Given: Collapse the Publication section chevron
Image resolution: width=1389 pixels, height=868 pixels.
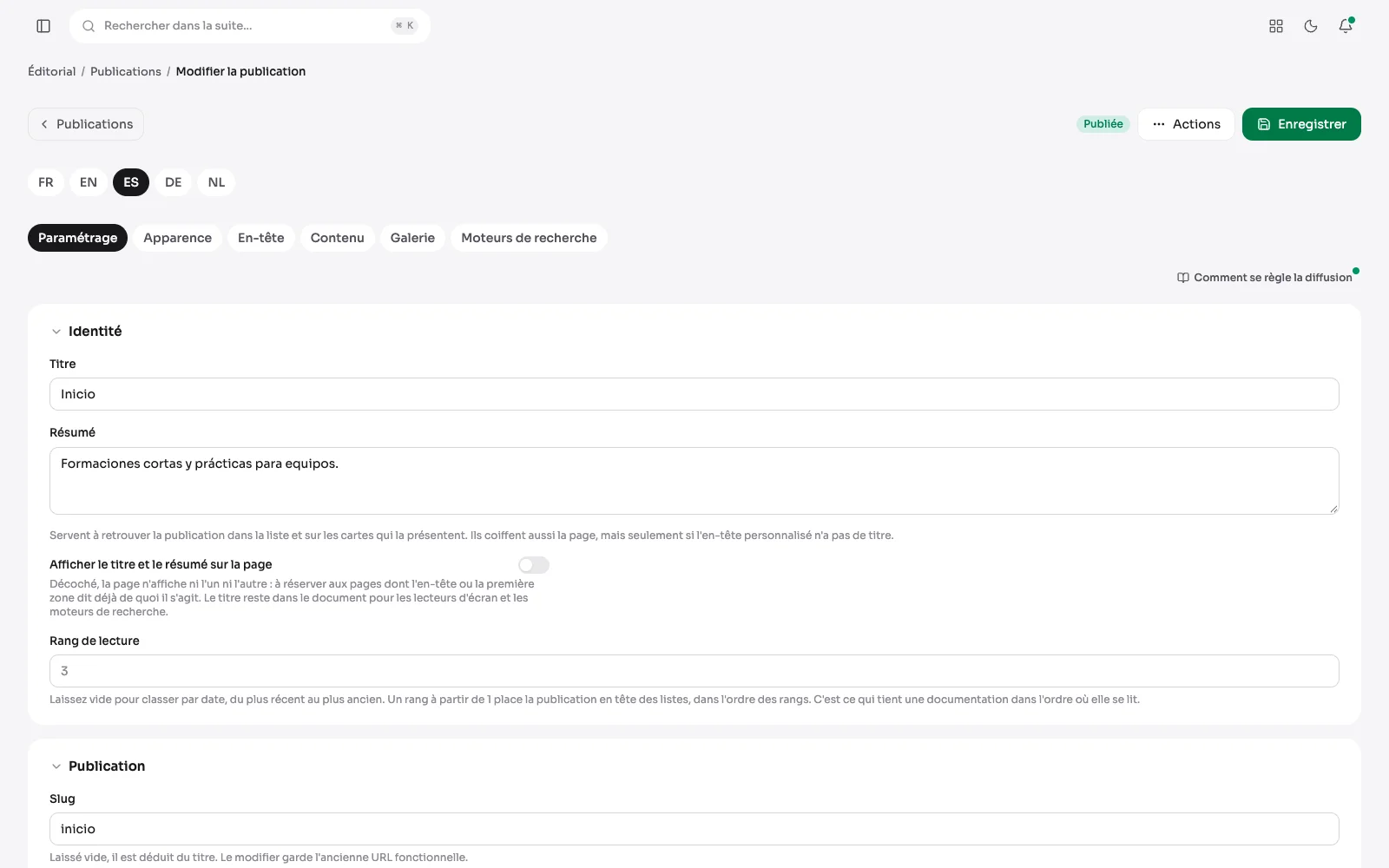Looking at the screenshot, I should click(56, 766).
